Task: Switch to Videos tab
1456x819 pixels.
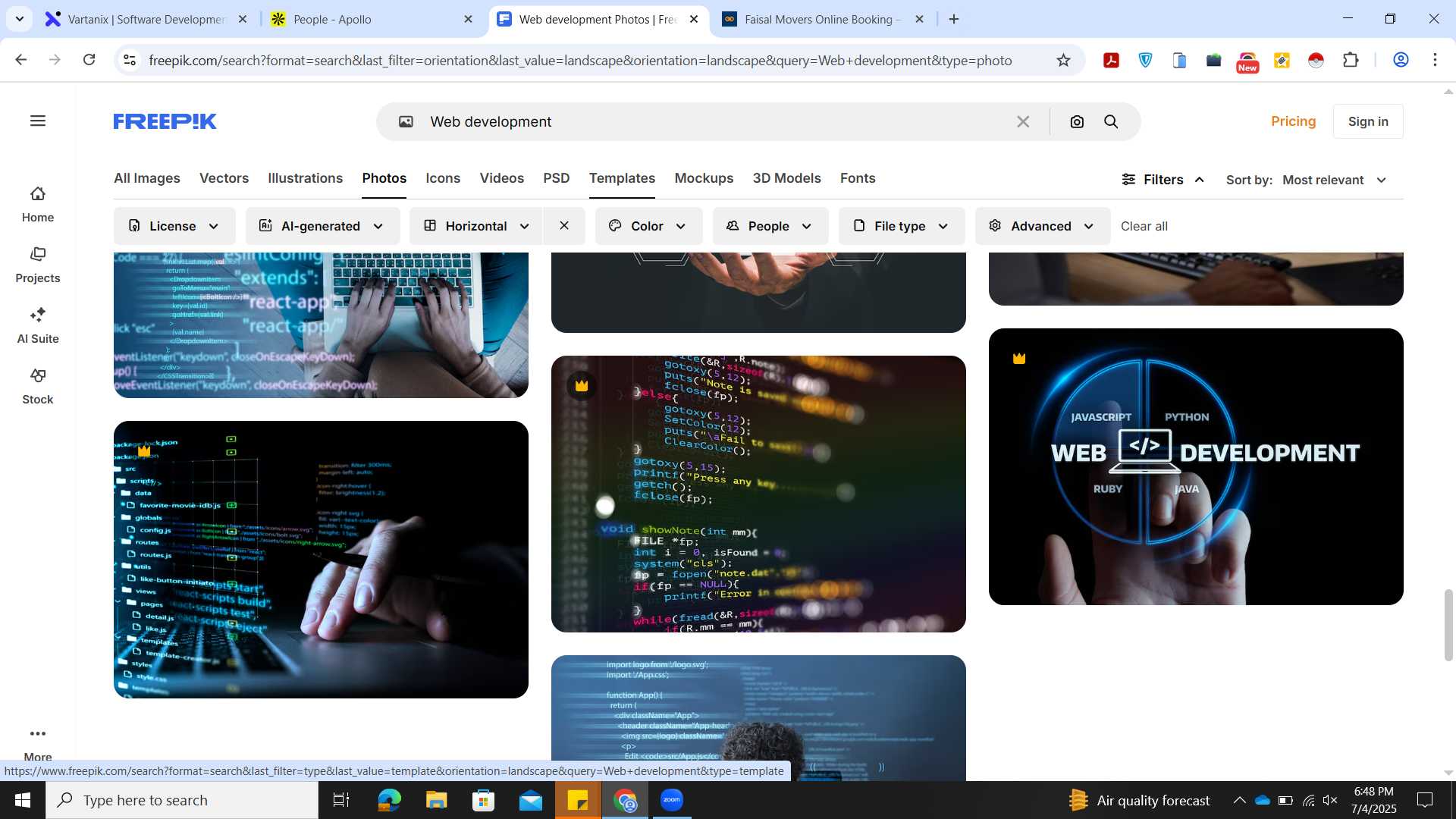Action: 501,178
